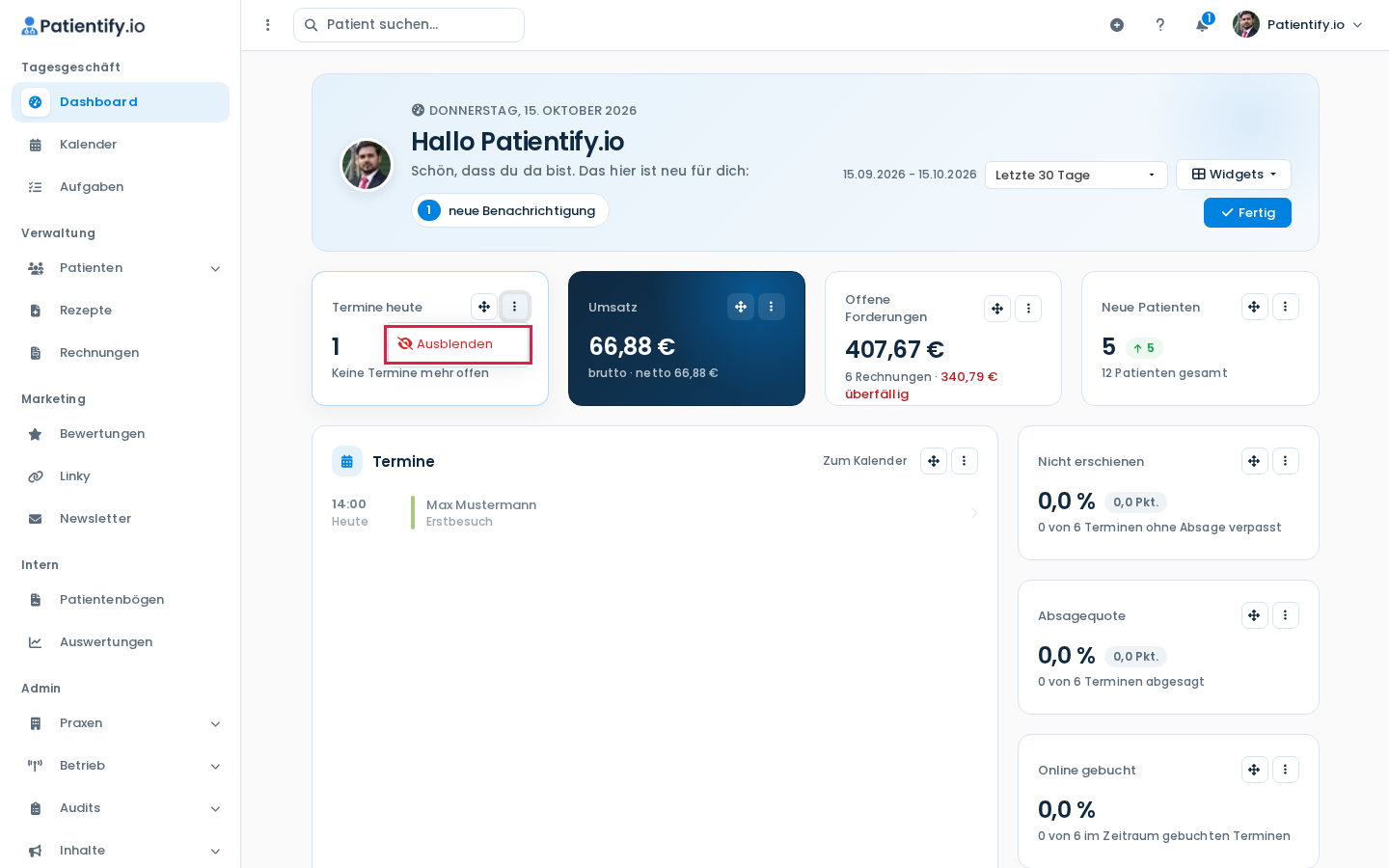The height and width of the screenshot is (868, 1389).
Task: Open options menu for Online gebucht widget
Action: click(1285, 770)
